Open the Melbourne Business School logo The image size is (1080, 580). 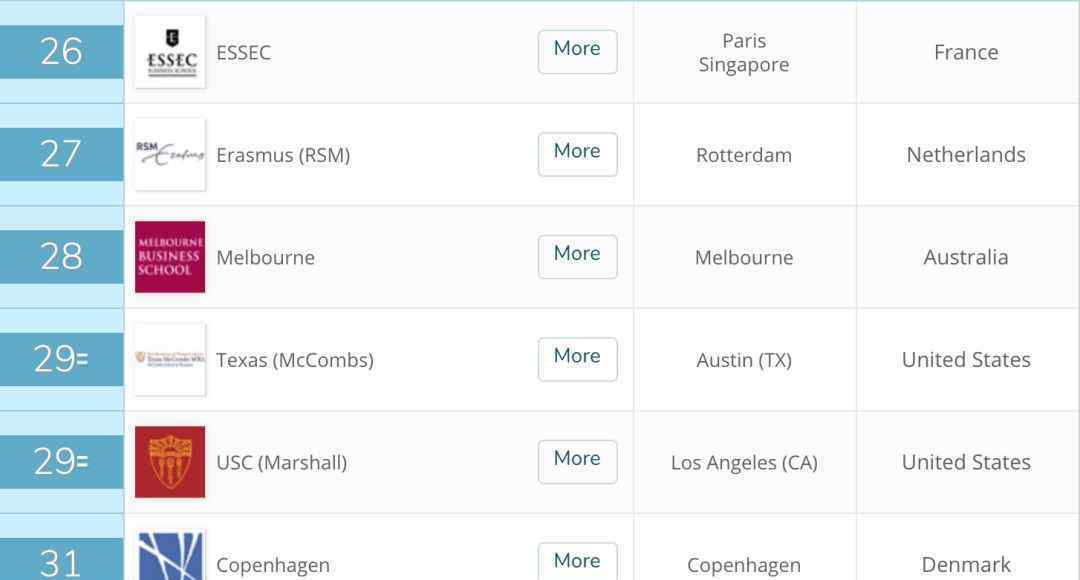pyautogui.click(x=170, y=257)
